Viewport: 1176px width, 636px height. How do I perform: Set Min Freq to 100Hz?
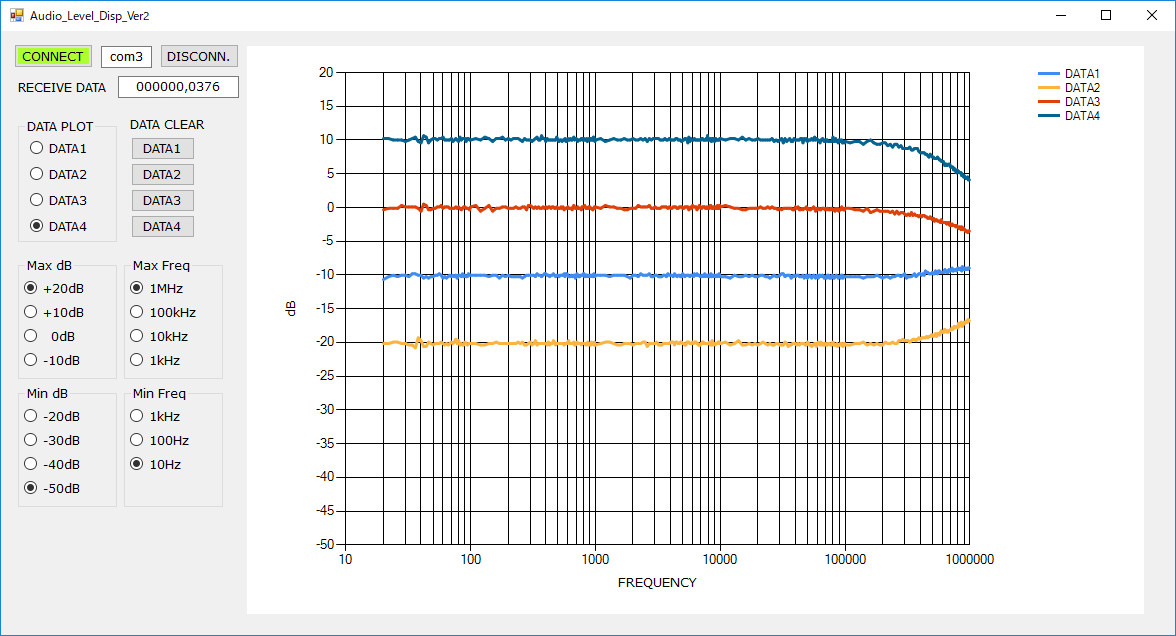pos(137,440)
